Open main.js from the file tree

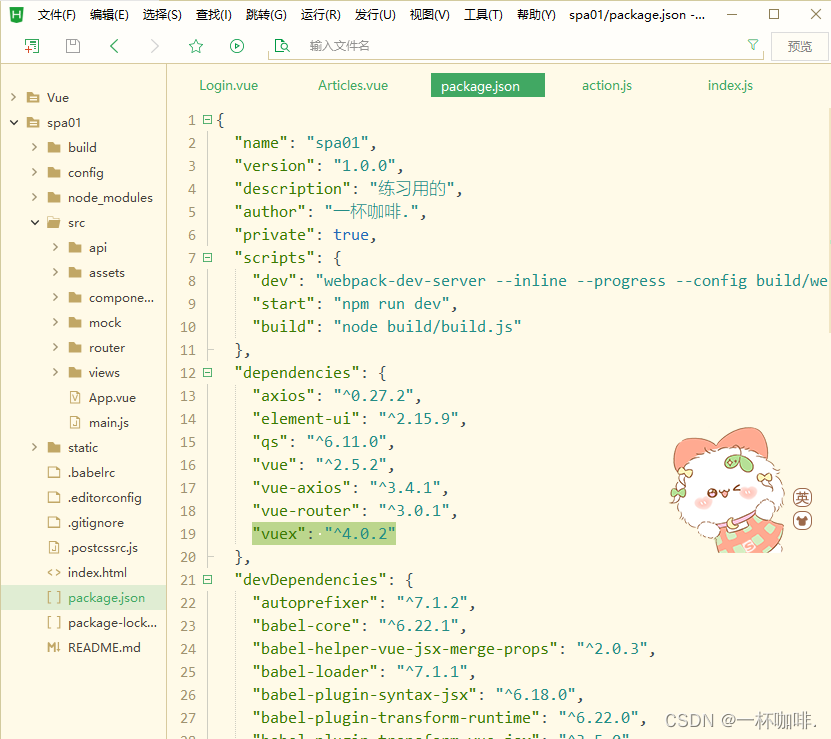108,423
